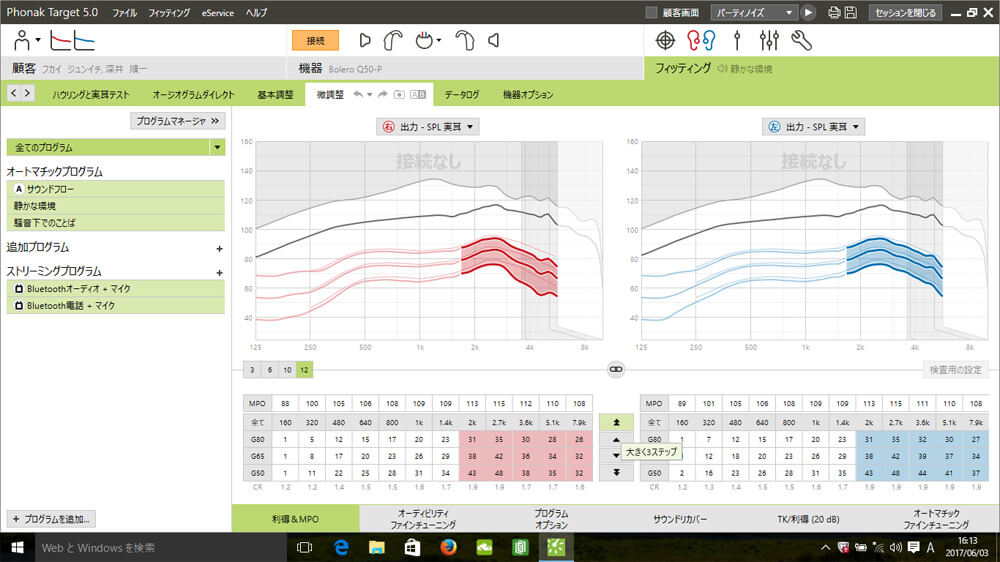Add program with ストリーミングプログラム plus
The width and height of the screenshot is (1000, 562).
pos(219,273)
